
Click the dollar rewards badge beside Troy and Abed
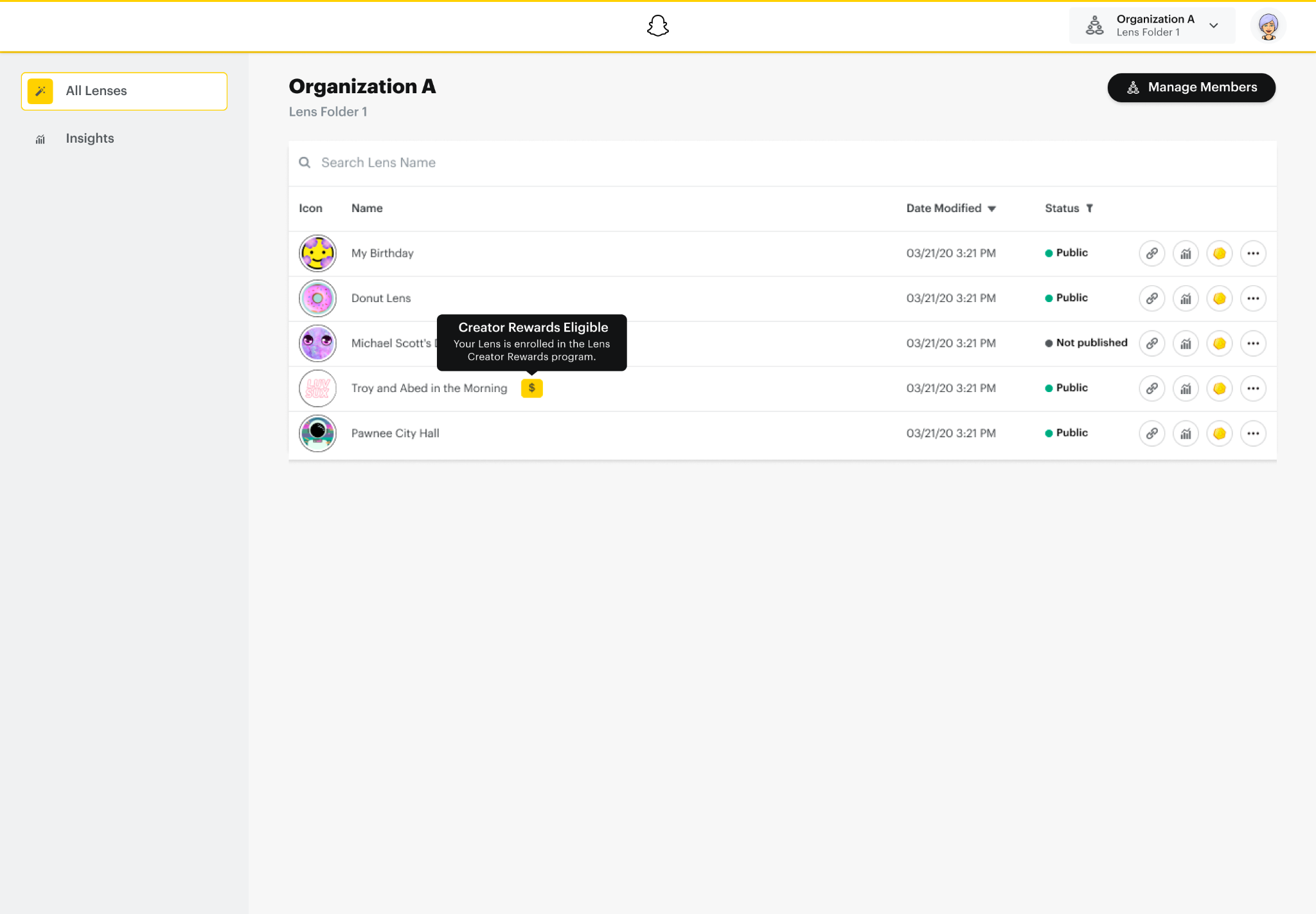tap(531, 388)
